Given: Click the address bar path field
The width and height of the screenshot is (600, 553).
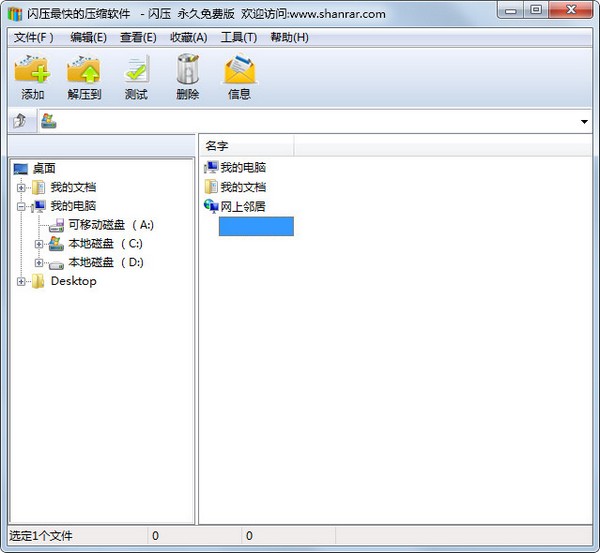Looking at the screenshot, I should coord(314,121).
